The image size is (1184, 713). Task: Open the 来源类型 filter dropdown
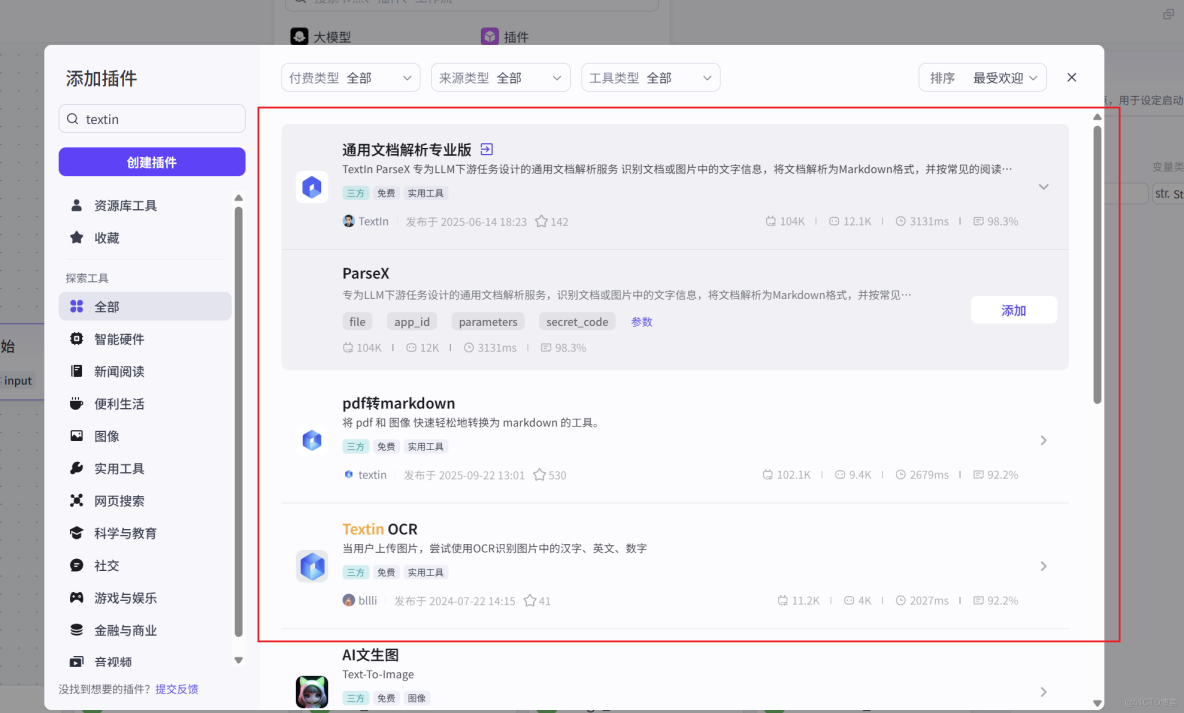coord(500,77)
